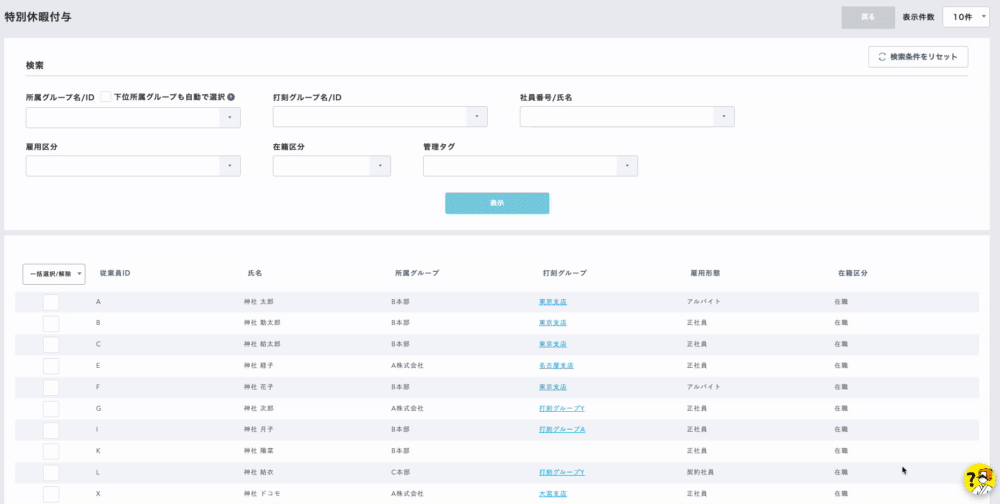The image size is (1000, 504).
Task: Open the 打刻グループA link
Action: click(562, 430)
